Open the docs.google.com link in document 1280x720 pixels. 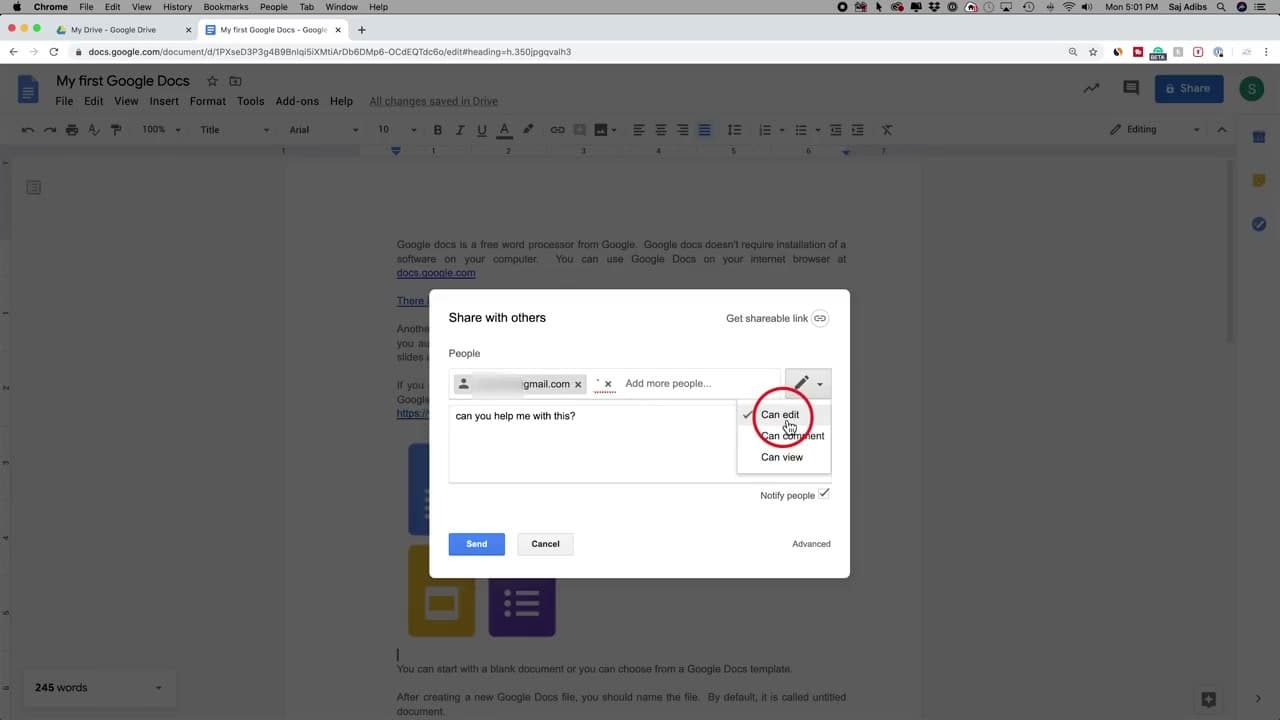(436, 272)
